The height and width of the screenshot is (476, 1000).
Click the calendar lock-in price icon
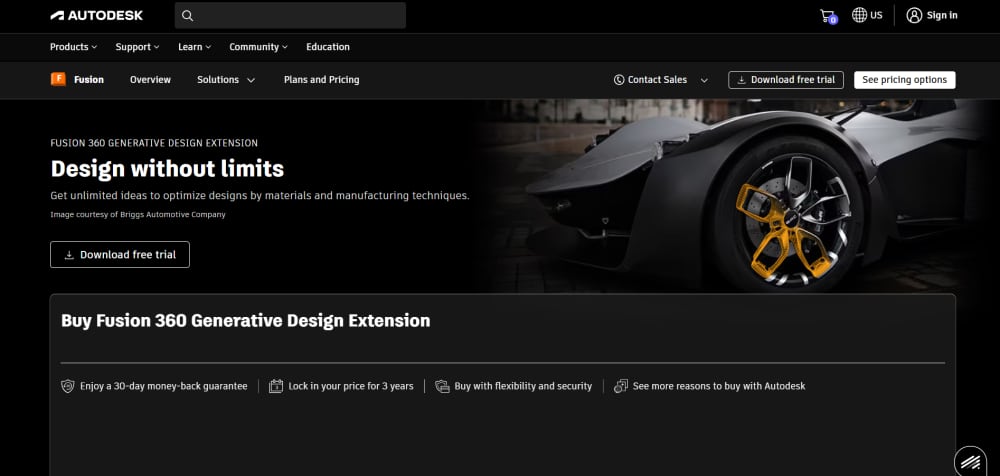pos(276,386)
